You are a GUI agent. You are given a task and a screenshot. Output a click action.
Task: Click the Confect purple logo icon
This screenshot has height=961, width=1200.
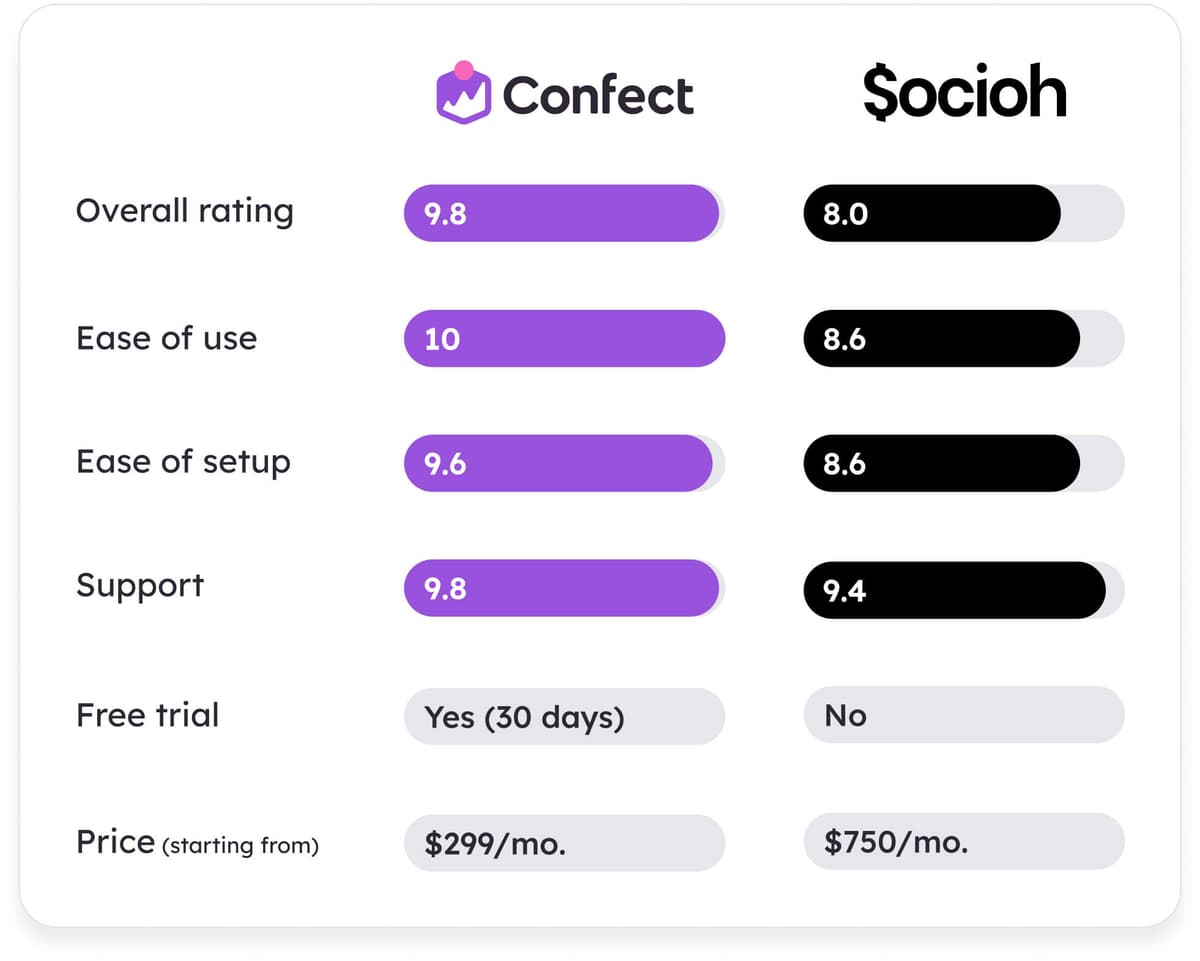coord(463,94)
